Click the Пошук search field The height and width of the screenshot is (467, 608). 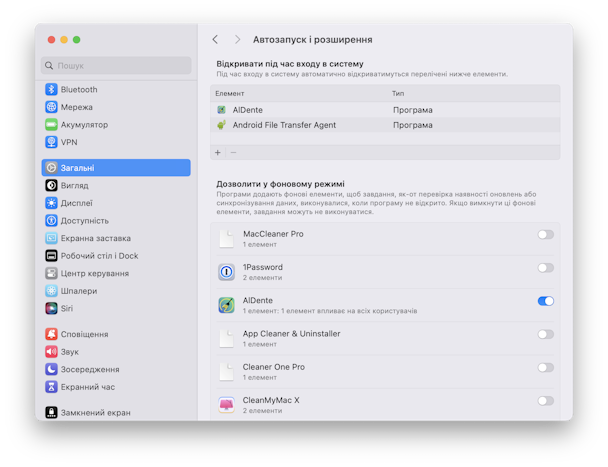pyautogui.click(x=116, y=66)
